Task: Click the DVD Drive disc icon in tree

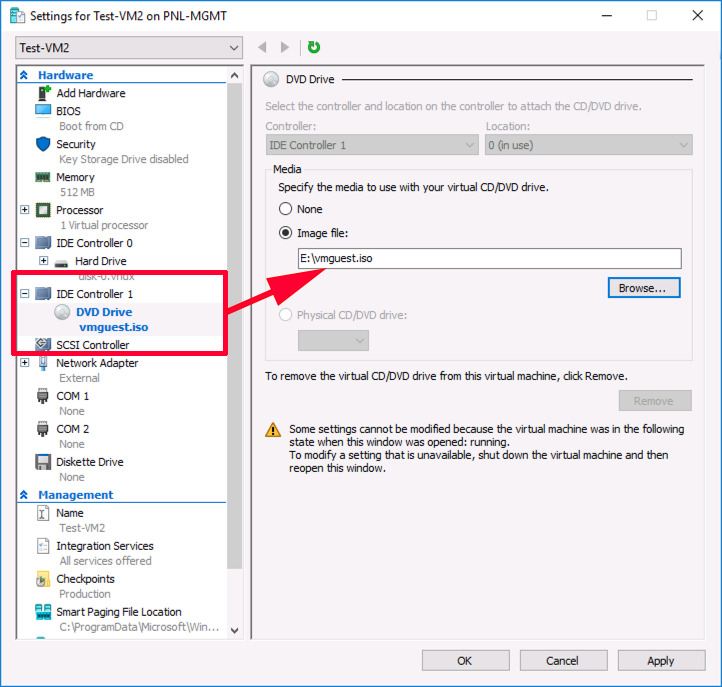Action: tap(62, 312)
